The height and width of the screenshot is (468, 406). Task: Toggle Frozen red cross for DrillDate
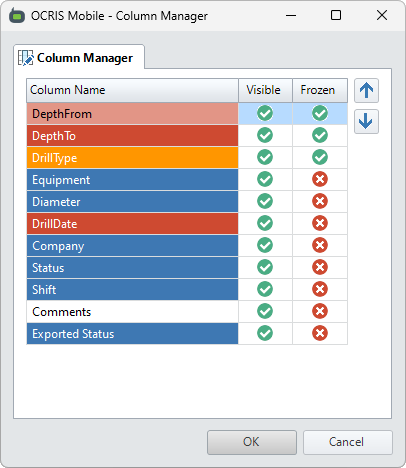pos(320,223)
